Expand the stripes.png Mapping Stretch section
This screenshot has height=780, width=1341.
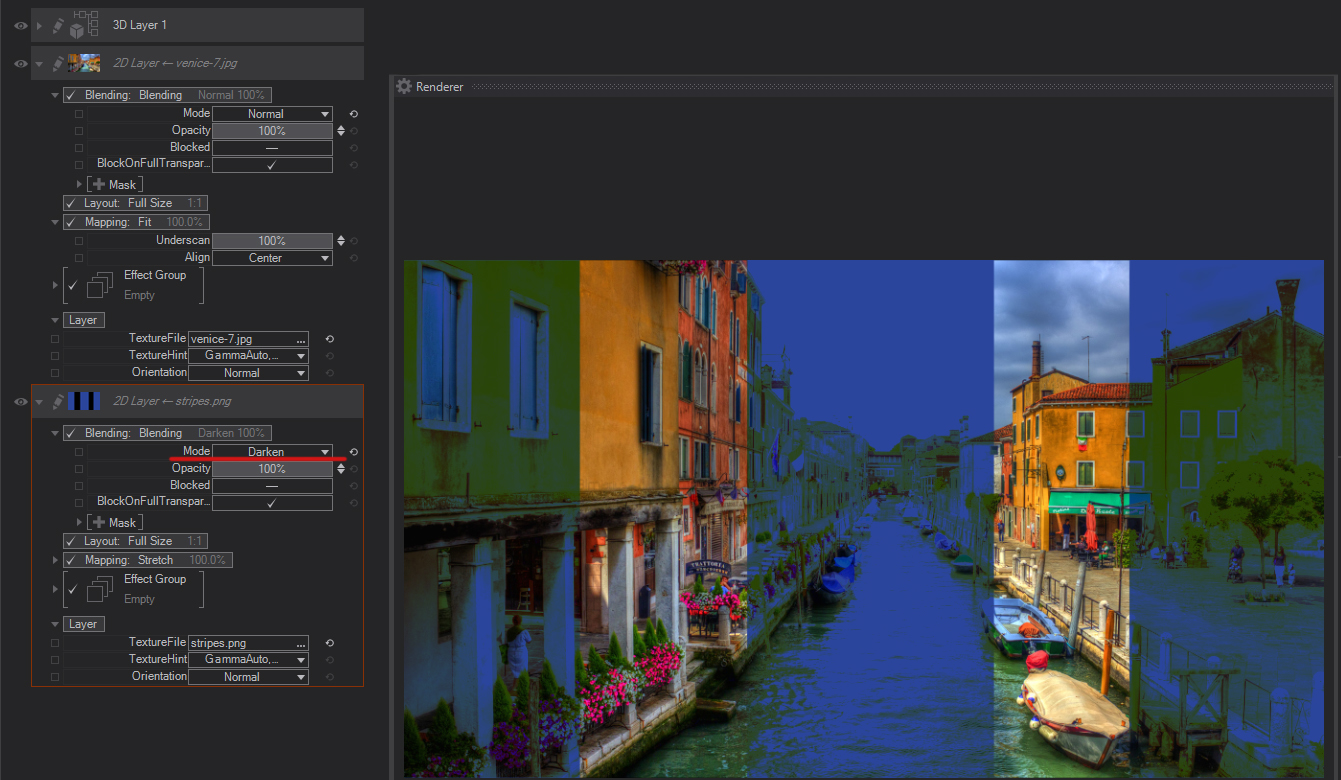tap(55, 560)
